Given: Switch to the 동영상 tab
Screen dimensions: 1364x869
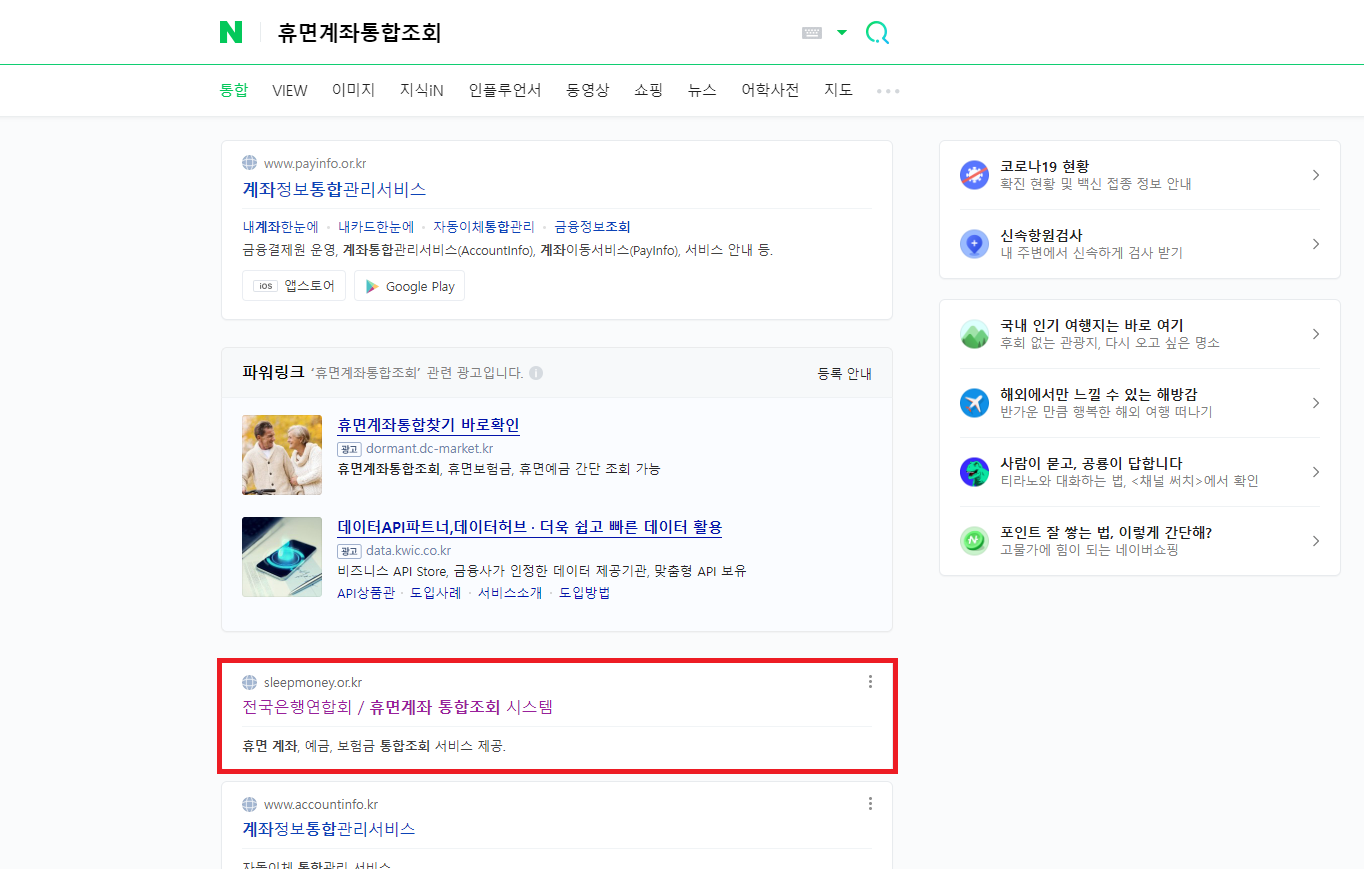Looking at the screenshot, I should [x=588, y=90].
